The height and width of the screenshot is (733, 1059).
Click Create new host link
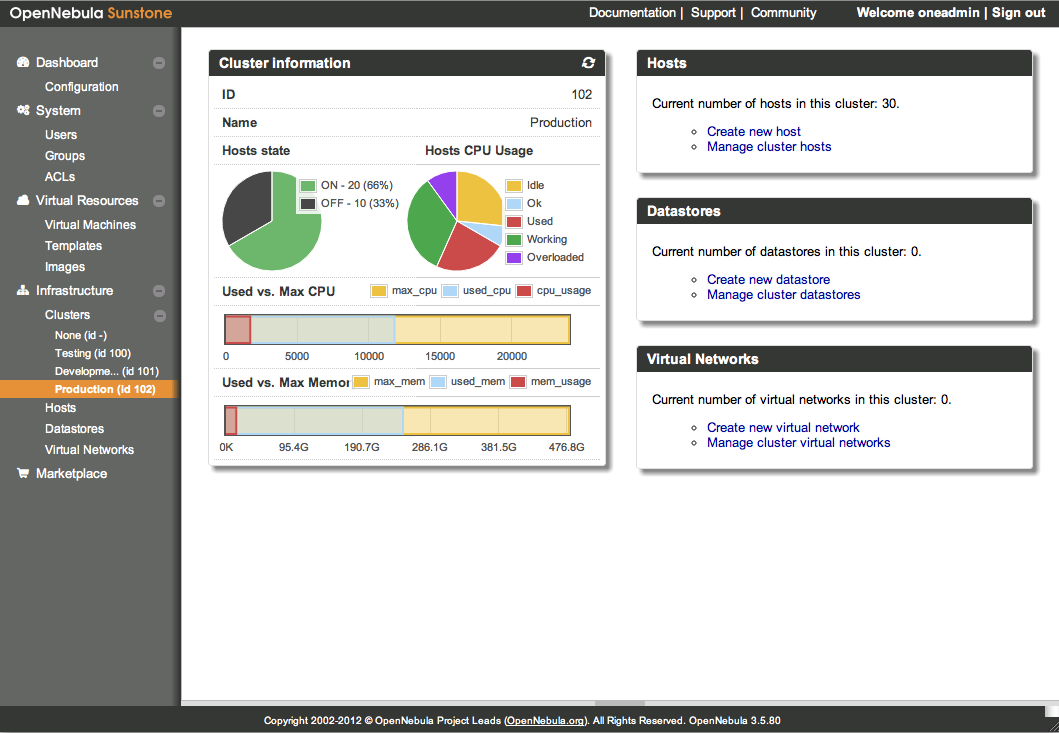pyautogui.click(x=753, y=131)
